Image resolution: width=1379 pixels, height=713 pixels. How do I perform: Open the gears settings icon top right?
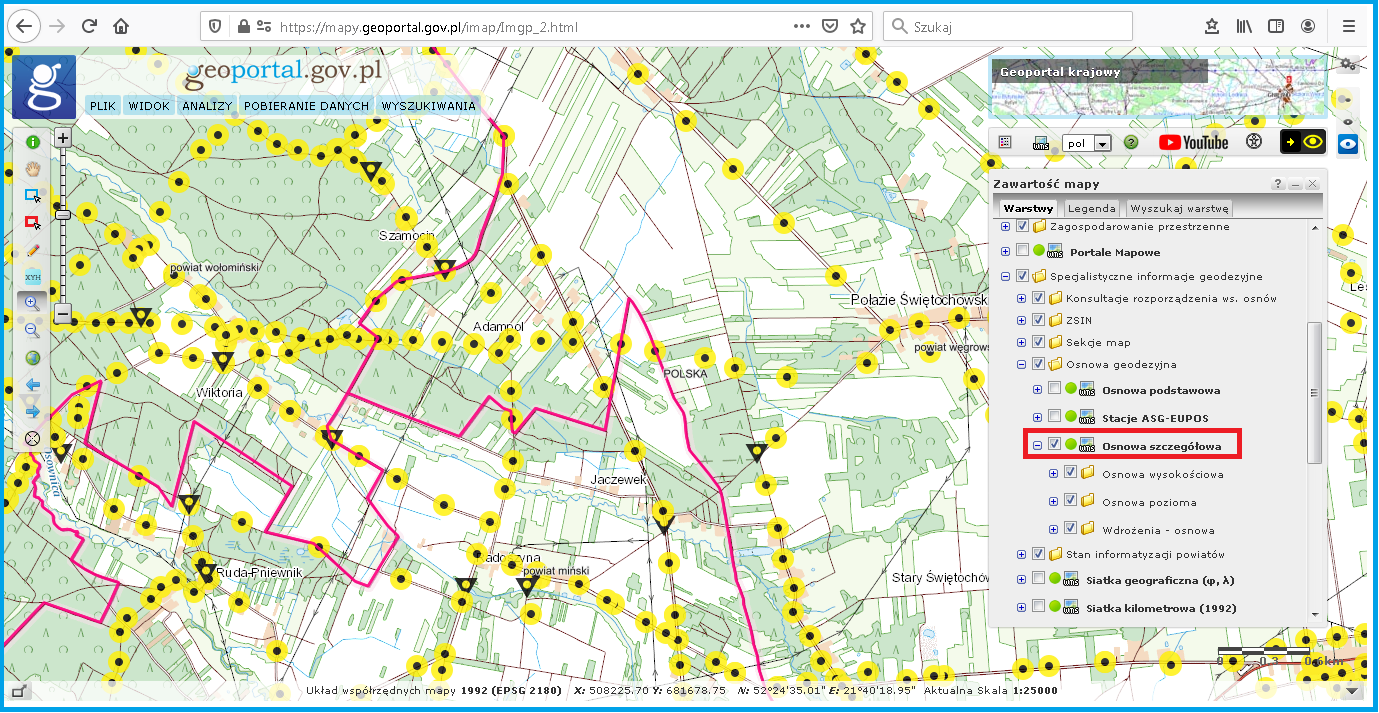[1349, 64]
